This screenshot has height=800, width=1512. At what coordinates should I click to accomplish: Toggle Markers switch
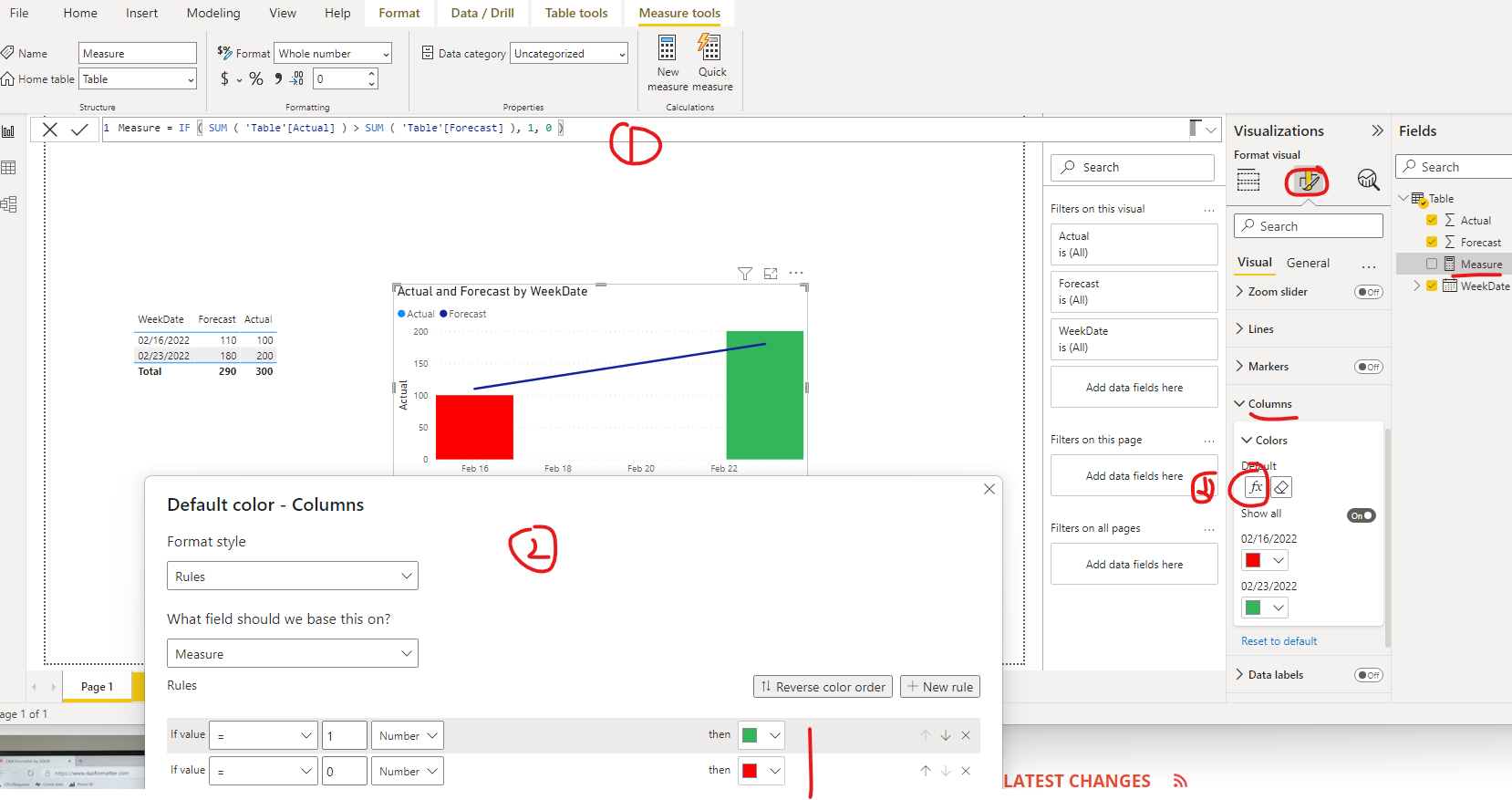coord(1369,367)
